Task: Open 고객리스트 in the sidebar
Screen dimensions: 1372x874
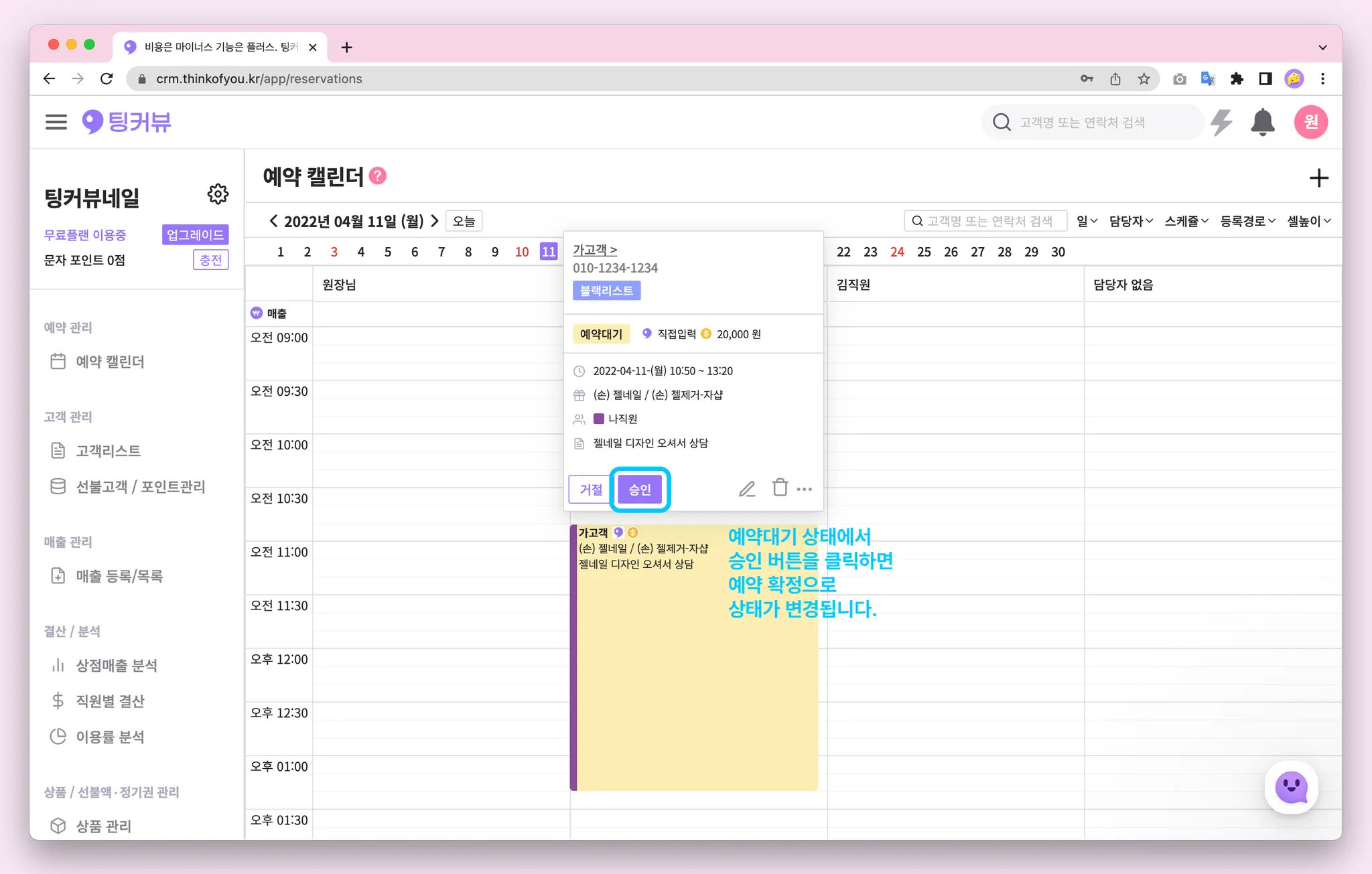Action: coord(108,451)
